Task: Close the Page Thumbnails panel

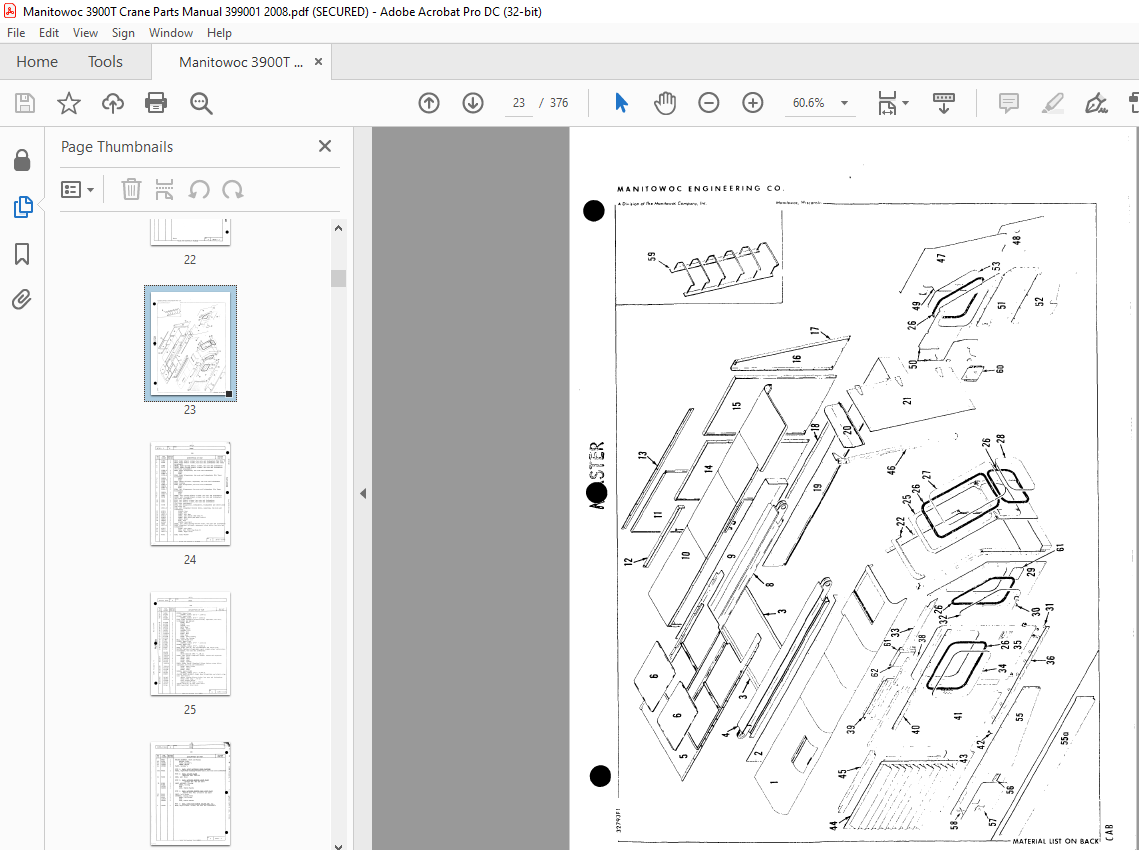Action: click(x=325, y=146)
